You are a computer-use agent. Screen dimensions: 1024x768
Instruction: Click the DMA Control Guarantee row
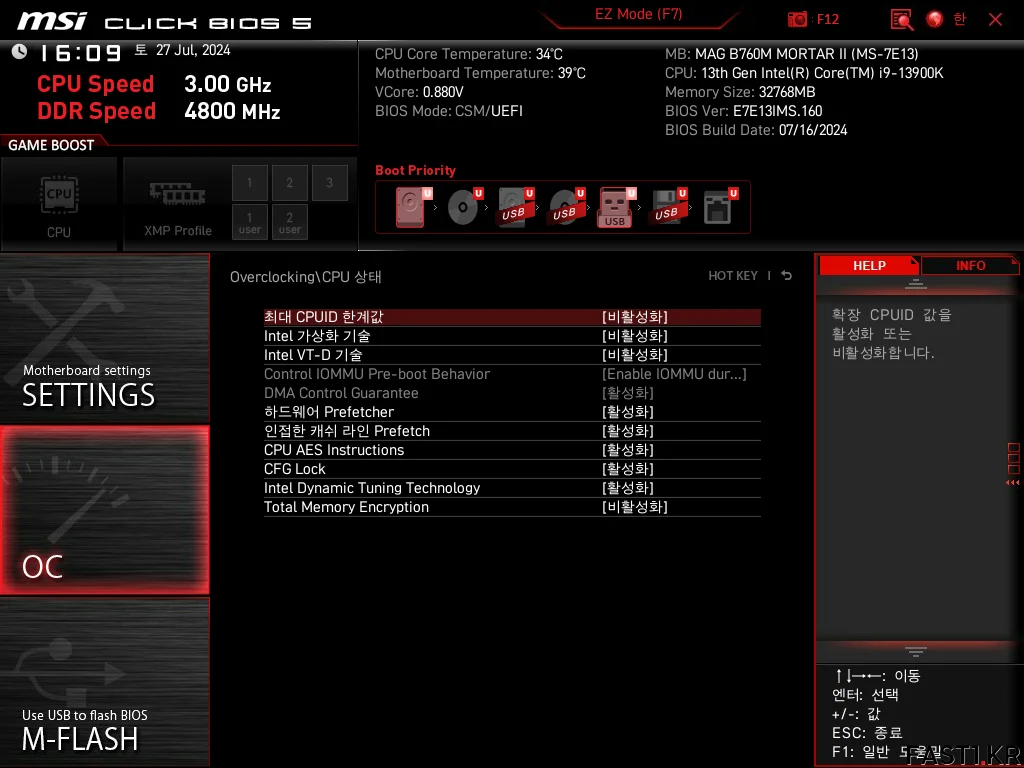tap(512, 393)
